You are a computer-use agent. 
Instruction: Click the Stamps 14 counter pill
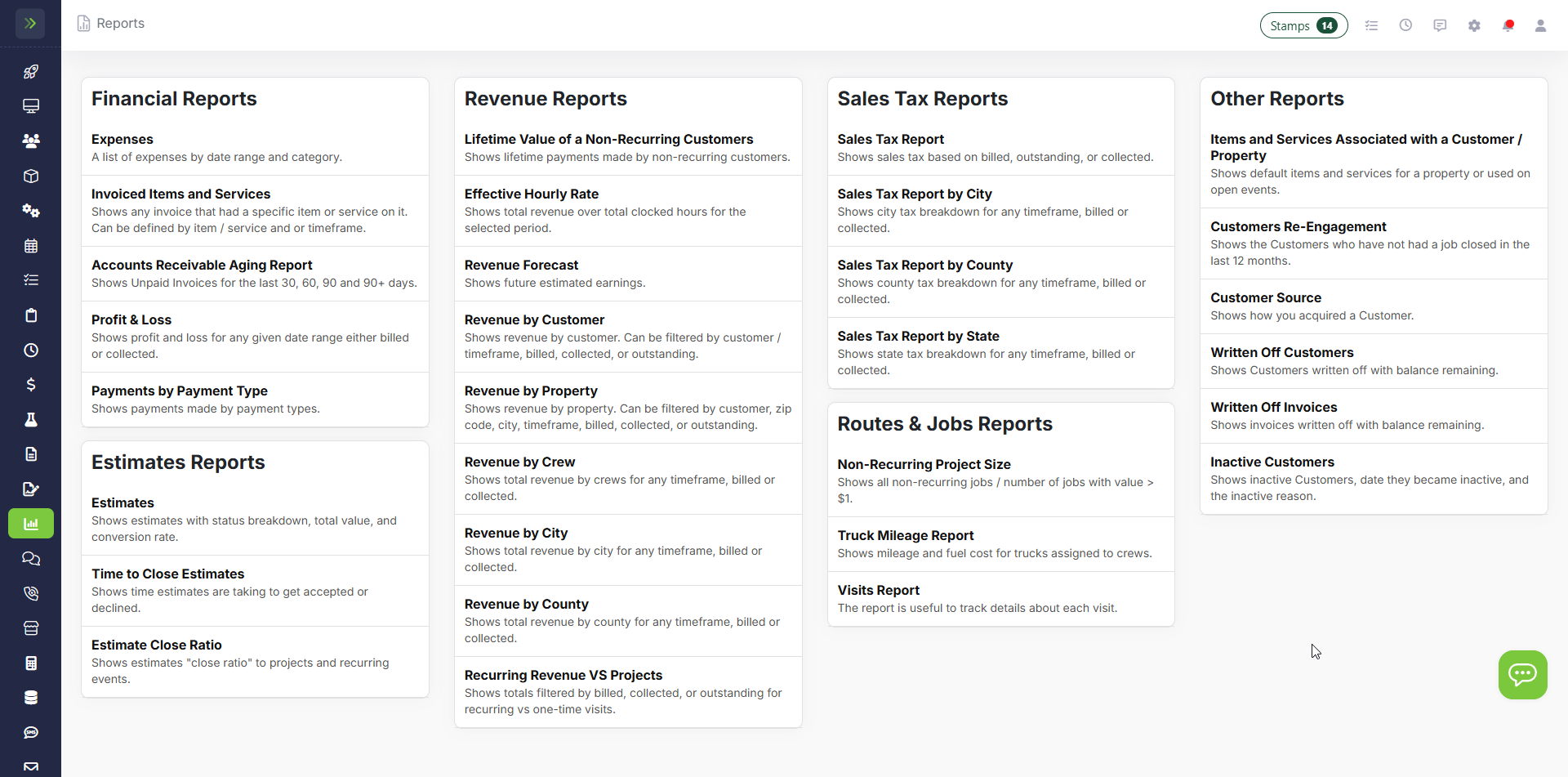1303,25
